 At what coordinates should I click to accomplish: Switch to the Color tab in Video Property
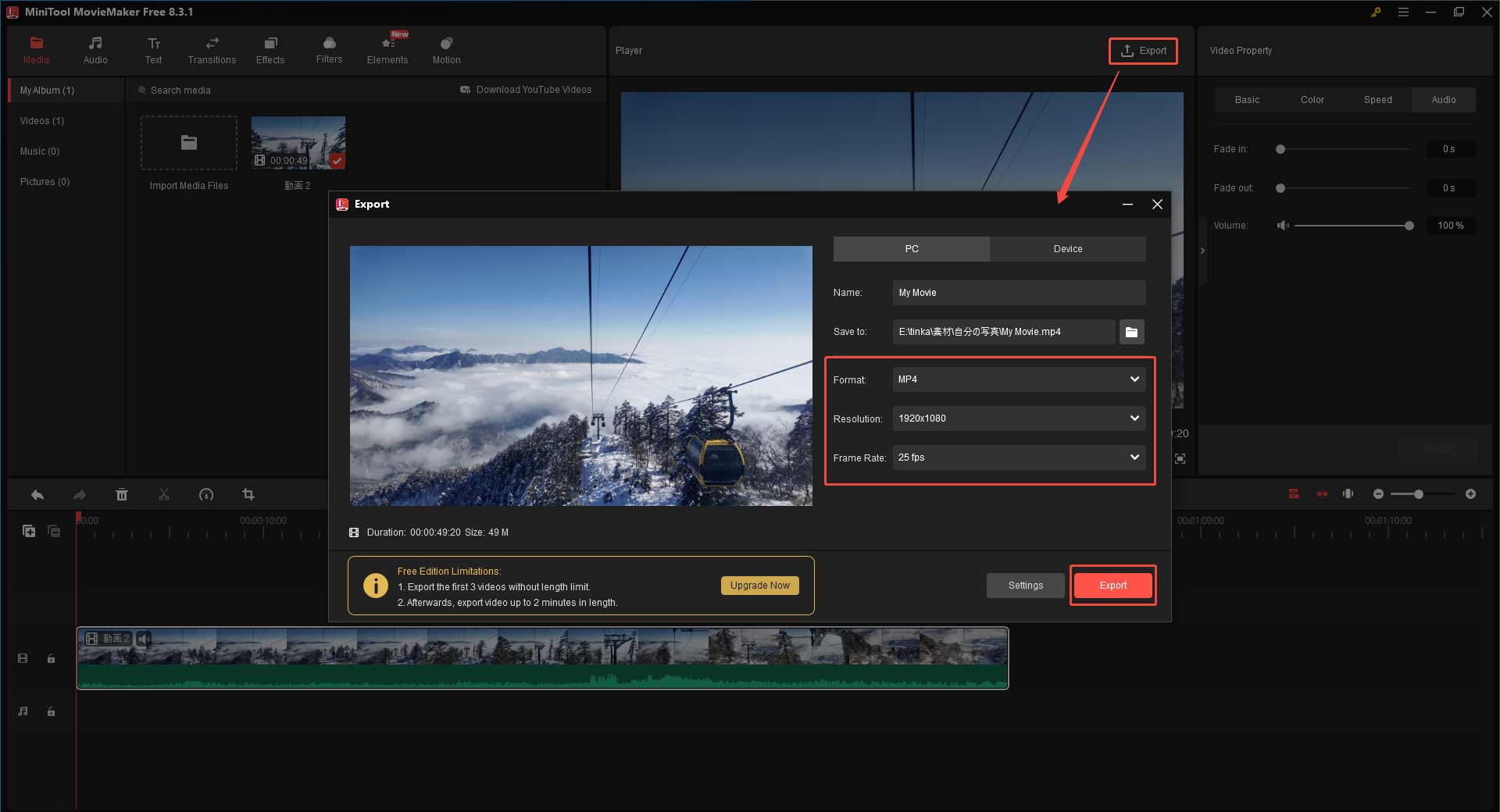[1312, 99]
